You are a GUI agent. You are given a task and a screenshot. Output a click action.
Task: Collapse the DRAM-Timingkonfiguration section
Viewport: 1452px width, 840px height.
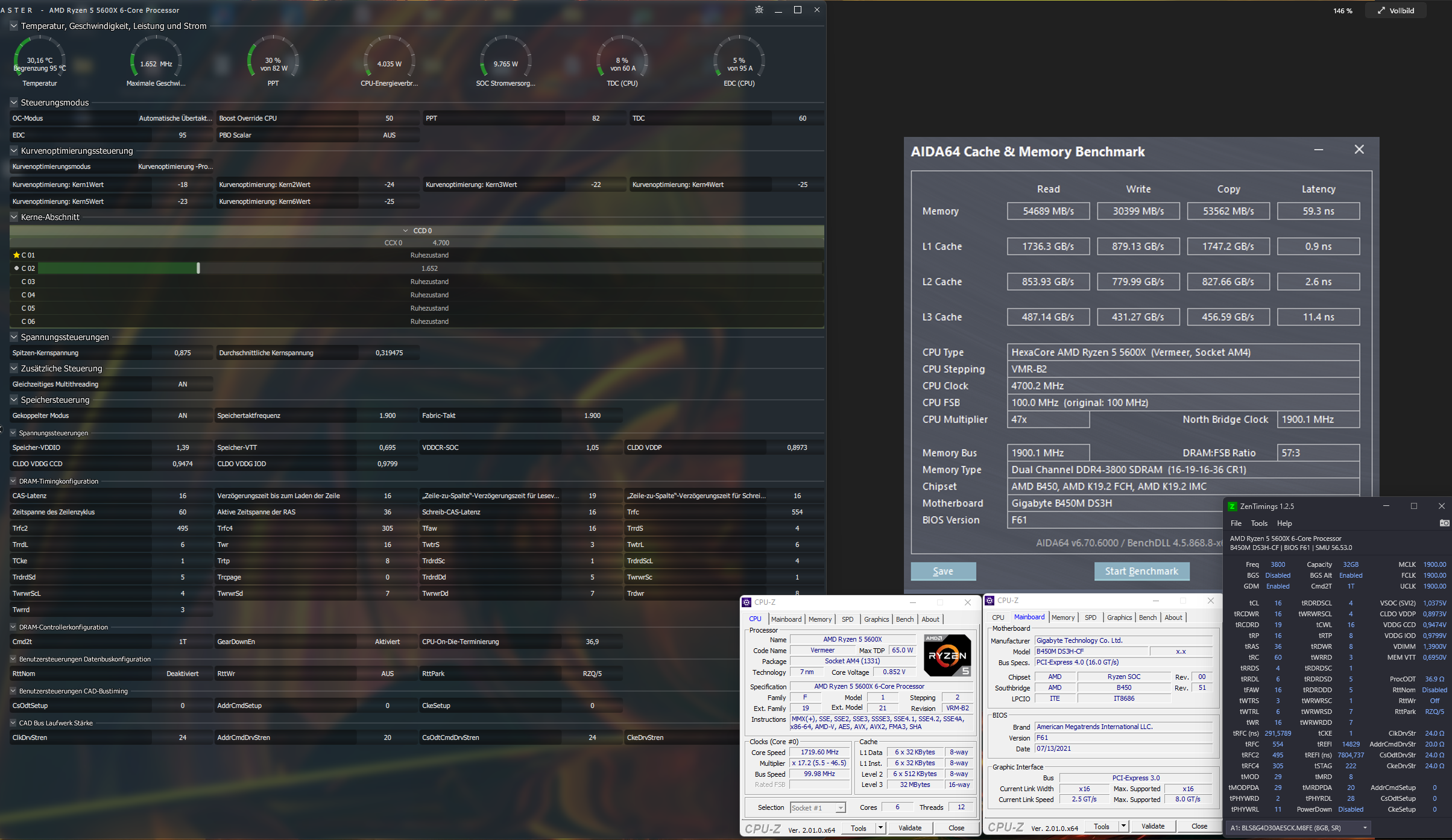[13, 481]
